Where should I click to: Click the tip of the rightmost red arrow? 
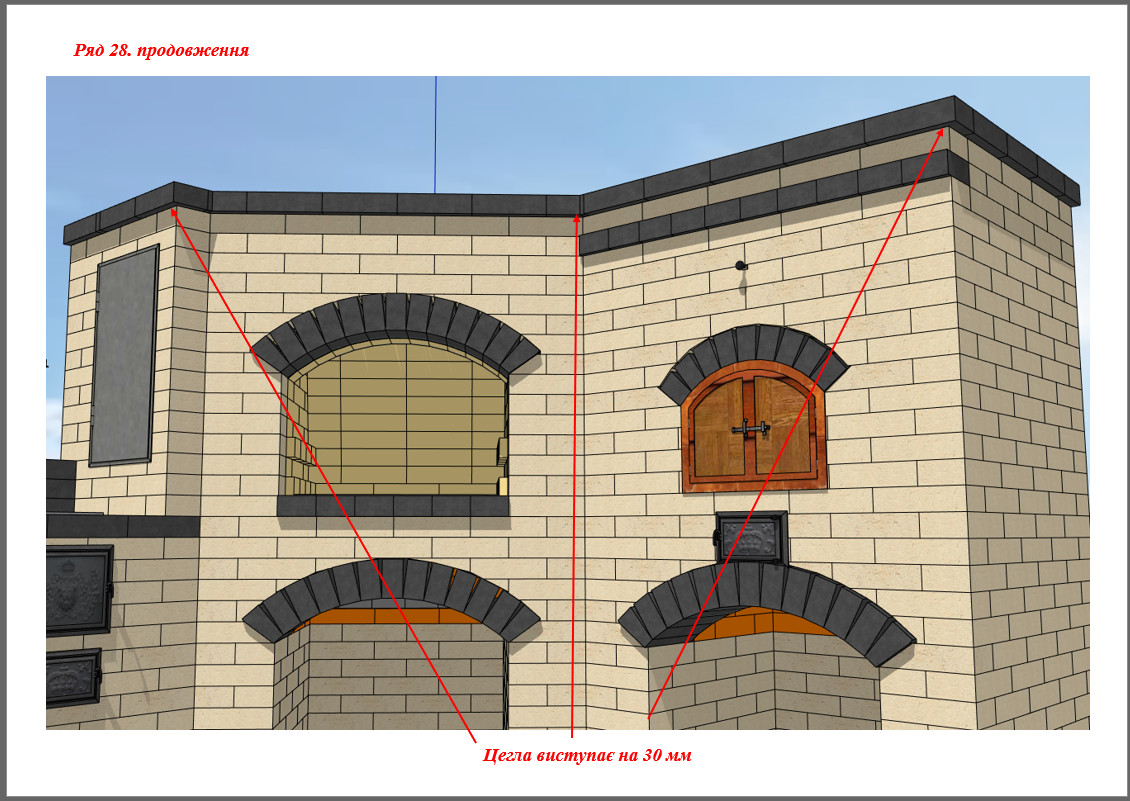pos(943,127)
